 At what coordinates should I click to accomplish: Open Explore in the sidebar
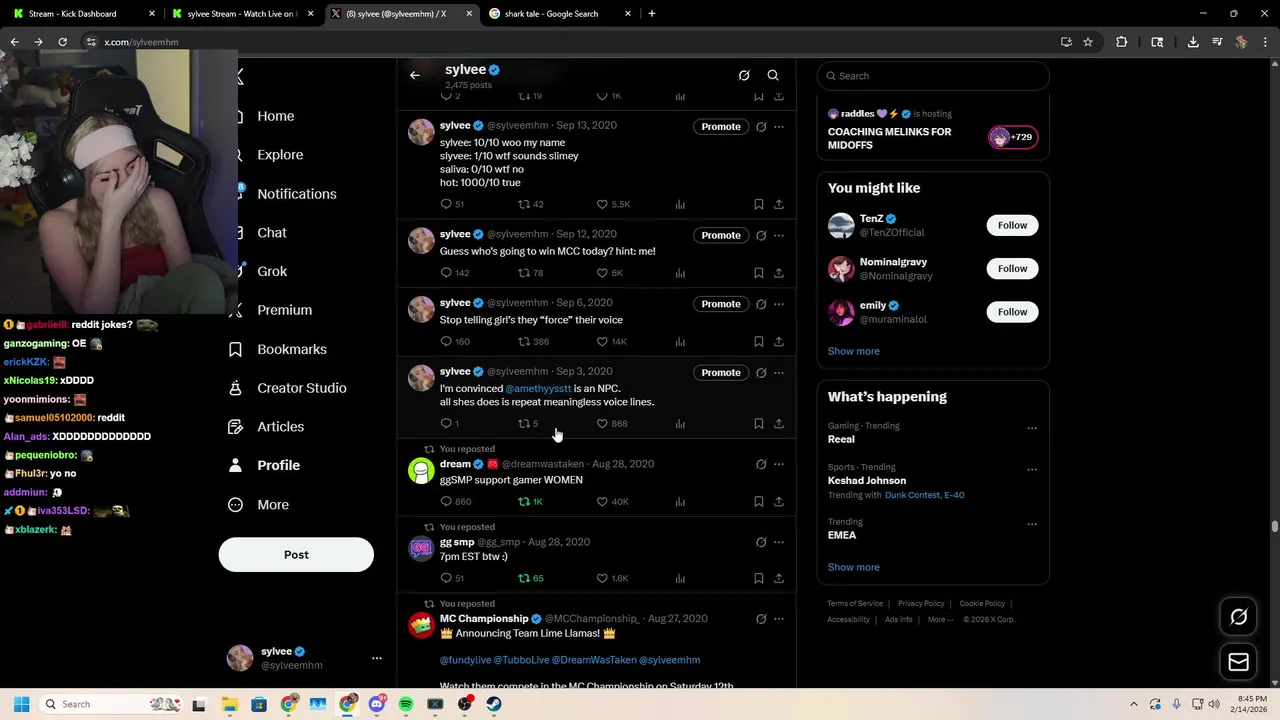(x=279, y=155)
